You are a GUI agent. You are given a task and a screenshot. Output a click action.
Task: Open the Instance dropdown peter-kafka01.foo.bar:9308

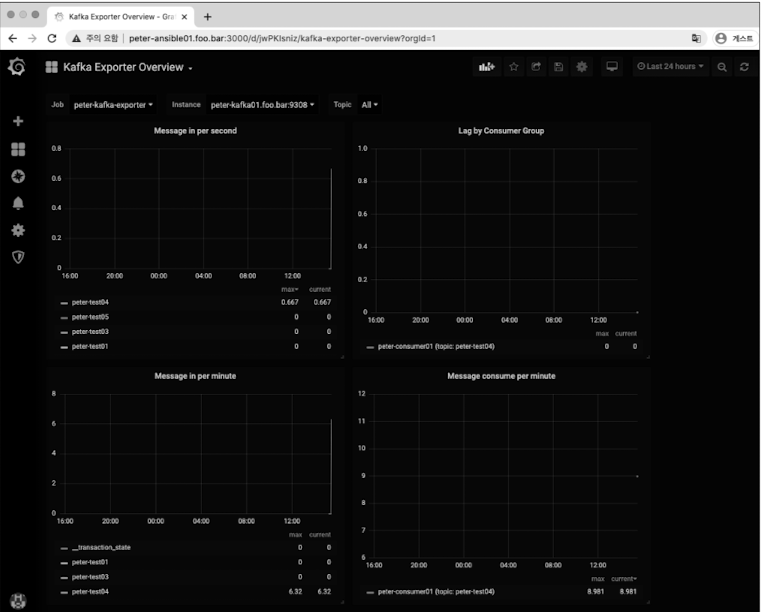[x=262, y=105]
